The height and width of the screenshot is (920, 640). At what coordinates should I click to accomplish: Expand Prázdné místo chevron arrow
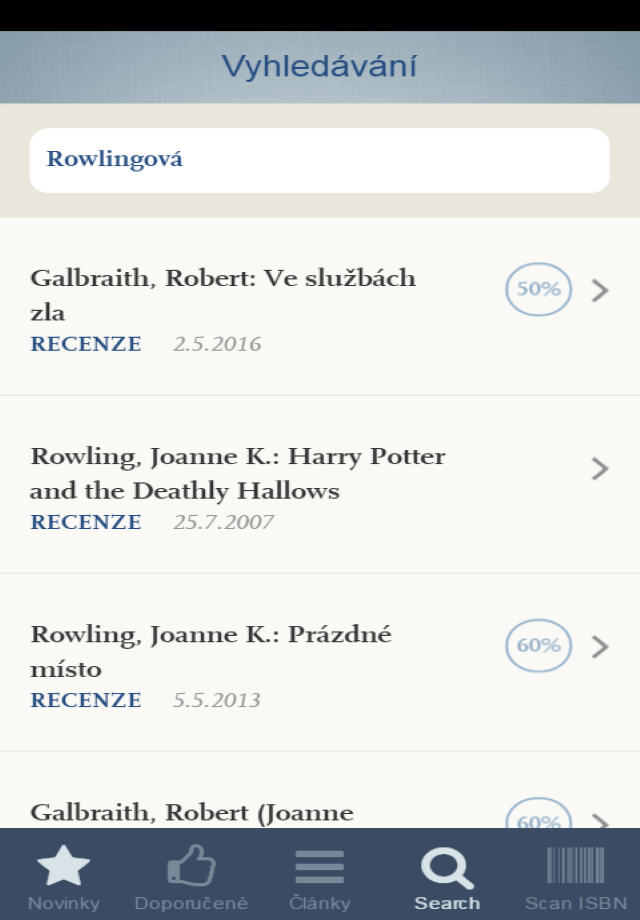click(600, 647)
